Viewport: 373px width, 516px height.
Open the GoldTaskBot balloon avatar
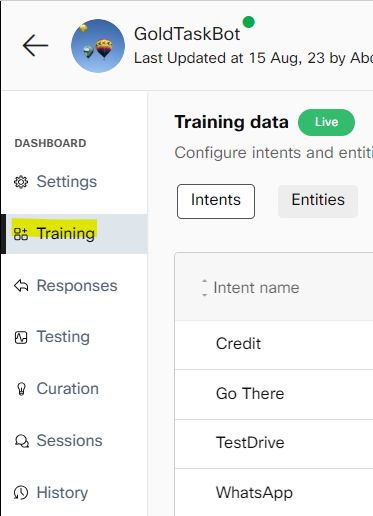click(x=98, y=46)
